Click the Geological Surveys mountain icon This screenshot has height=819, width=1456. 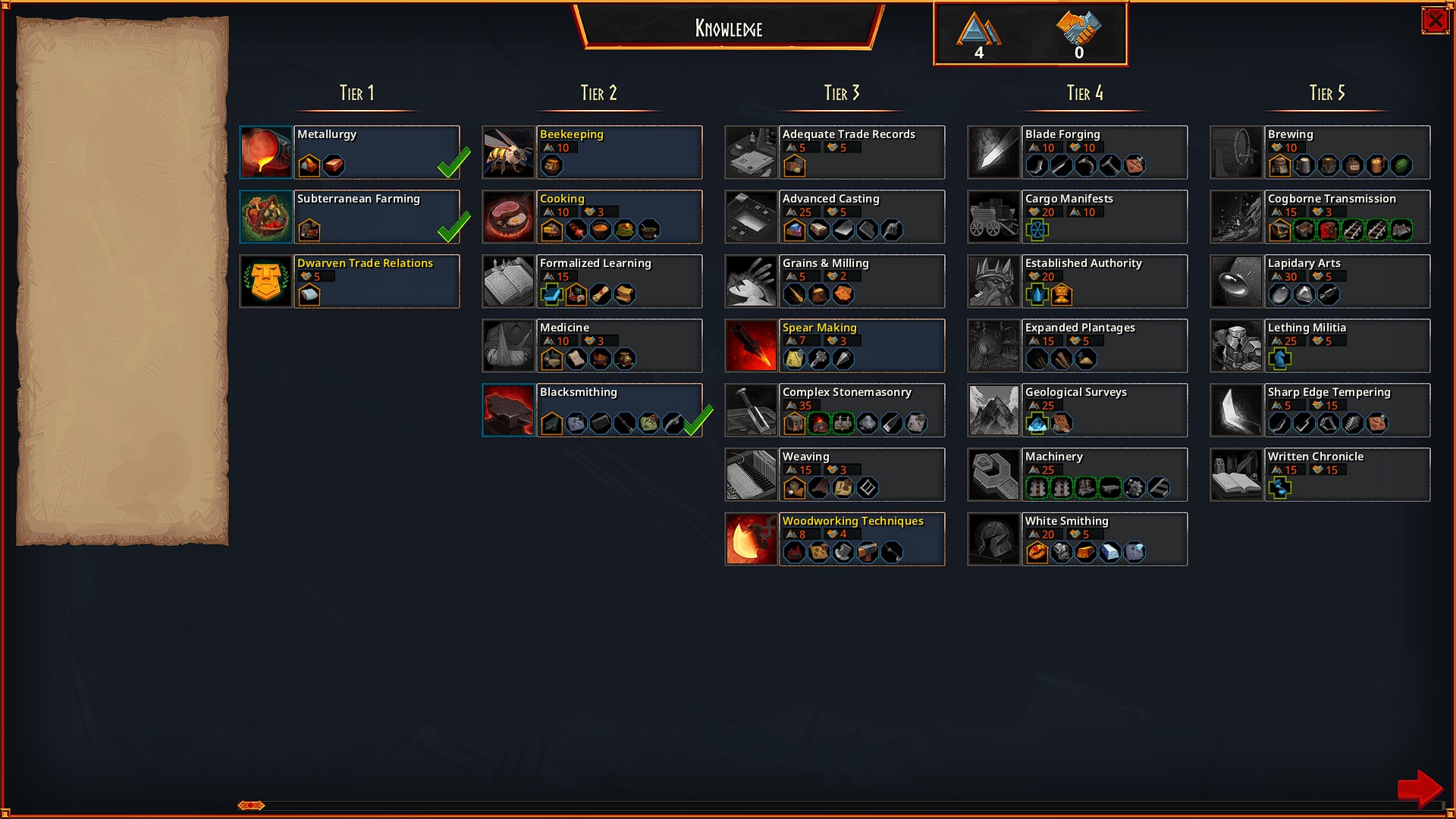click(x=994, y=410)
